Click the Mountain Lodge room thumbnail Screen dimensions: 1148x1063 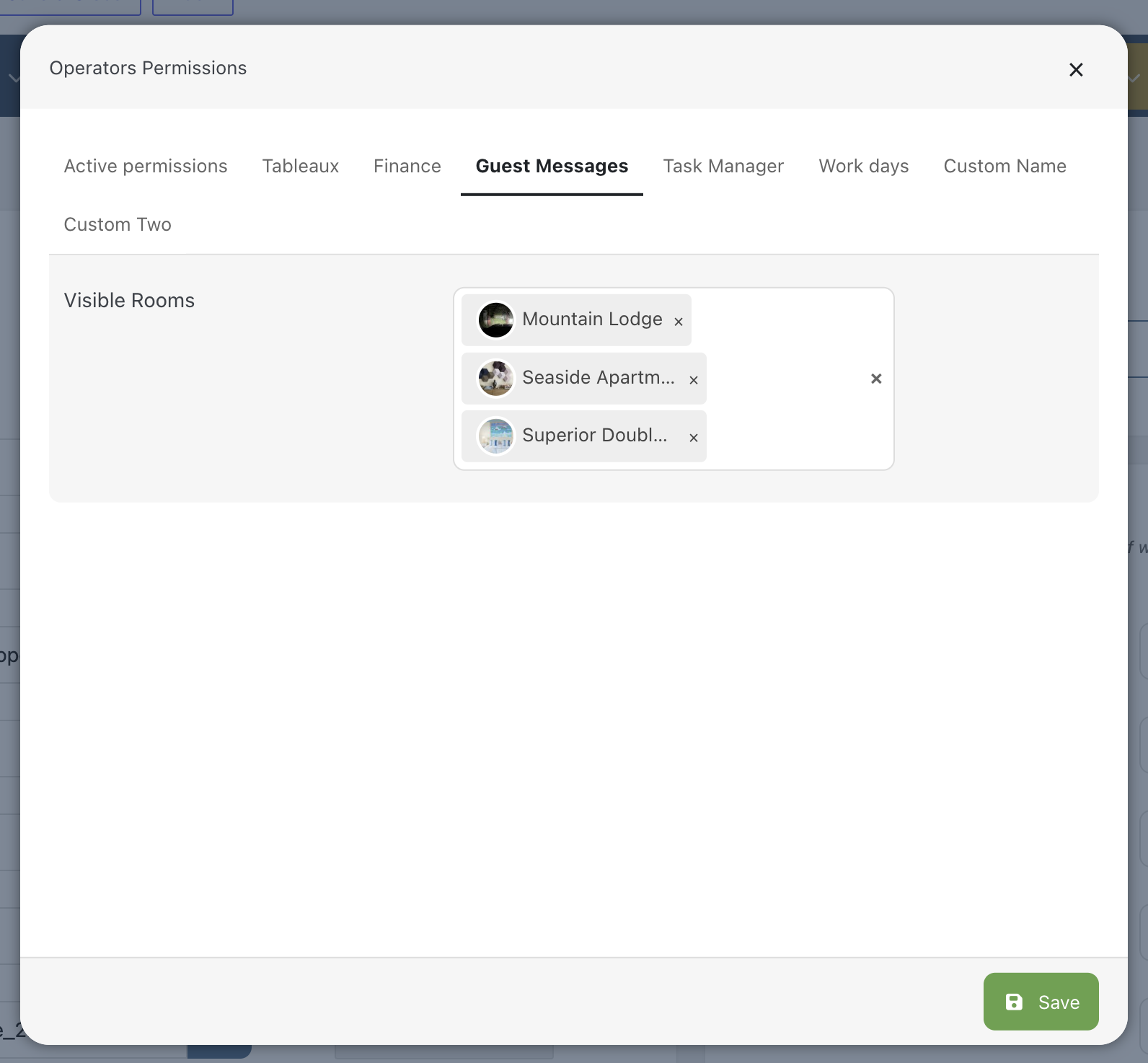(496, 319)
